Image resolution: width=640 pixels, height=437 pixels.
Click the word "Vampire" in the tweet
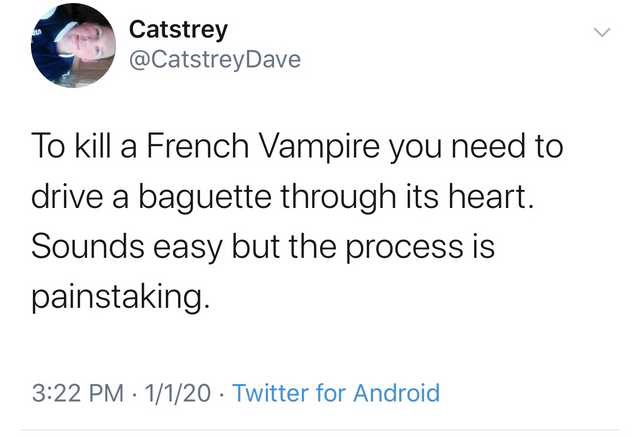(x=320, y=147)
